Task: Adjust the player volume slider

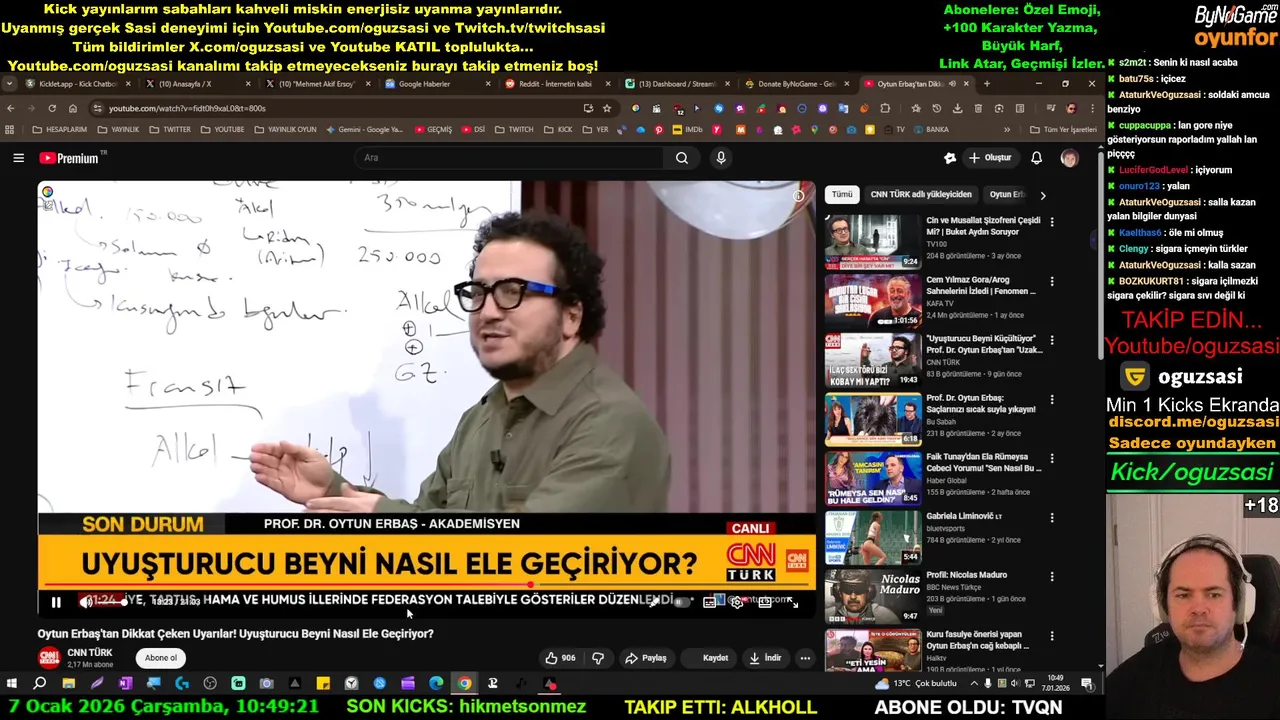Action: tap(111, 602)
